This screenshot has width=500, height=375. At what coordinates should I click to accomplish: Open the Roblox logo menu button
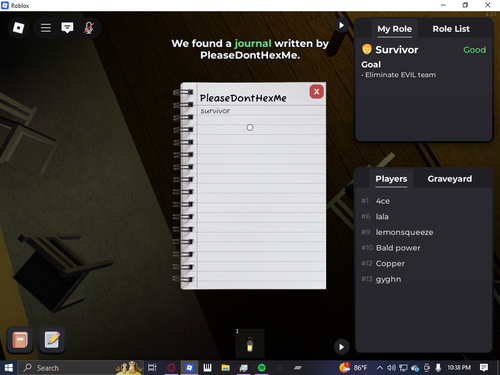click(18, 28)
